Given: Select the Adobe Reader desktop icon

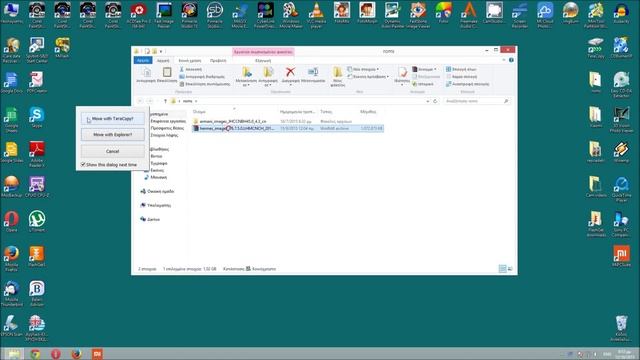Looking at the screenshot, I should tap(37, 154).
